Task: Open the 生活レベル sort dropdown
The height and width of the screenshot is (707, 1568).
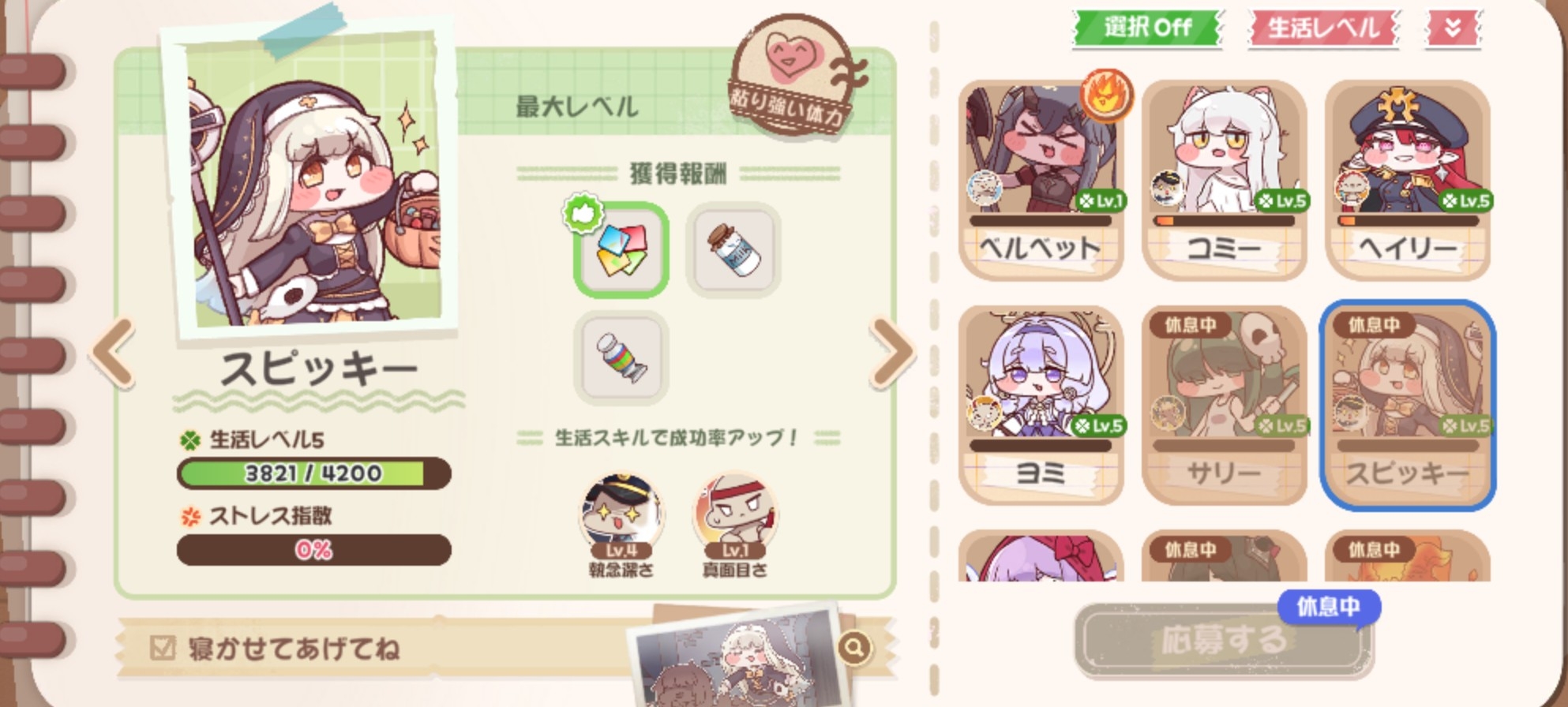Action: click(x=1322, y=28)
